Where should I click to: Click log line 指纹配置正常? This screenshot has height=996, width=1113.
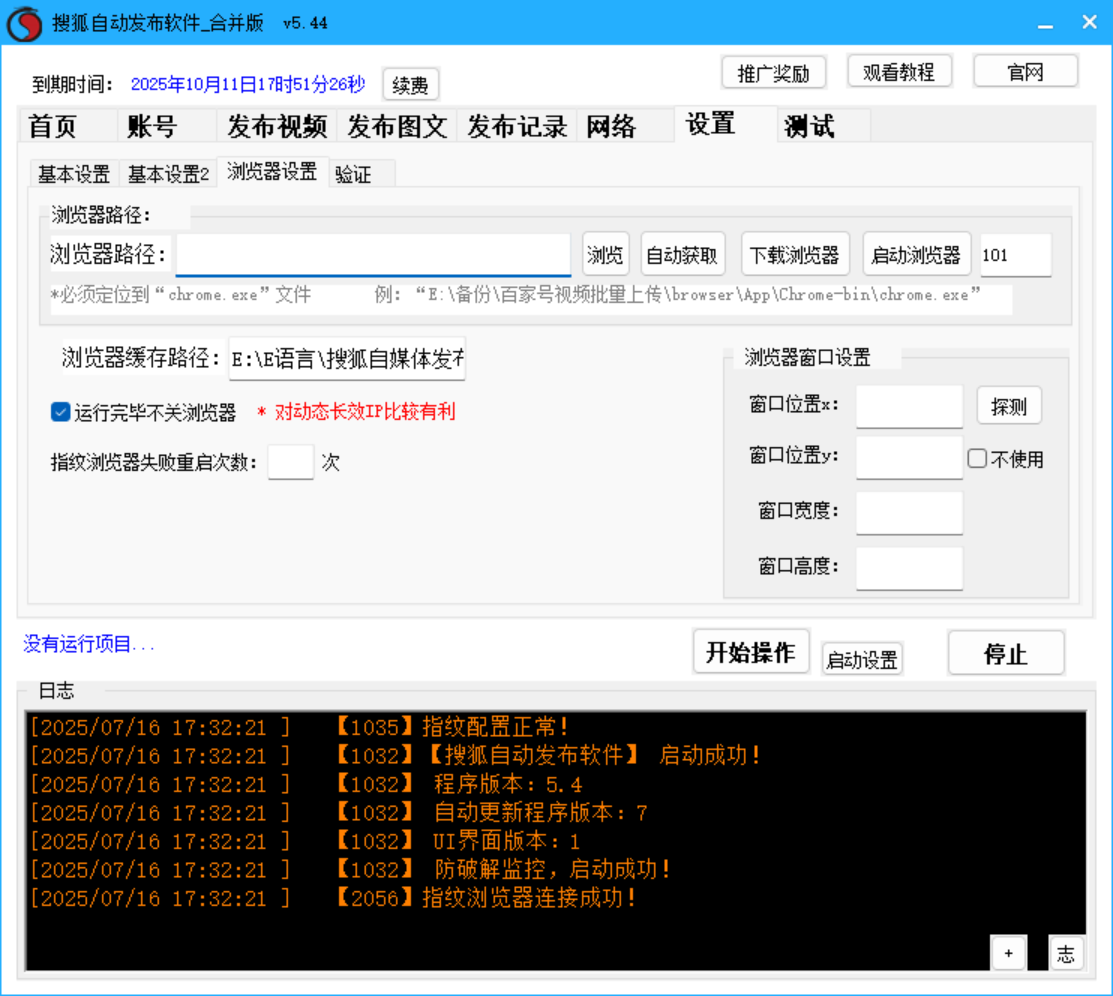298,727
